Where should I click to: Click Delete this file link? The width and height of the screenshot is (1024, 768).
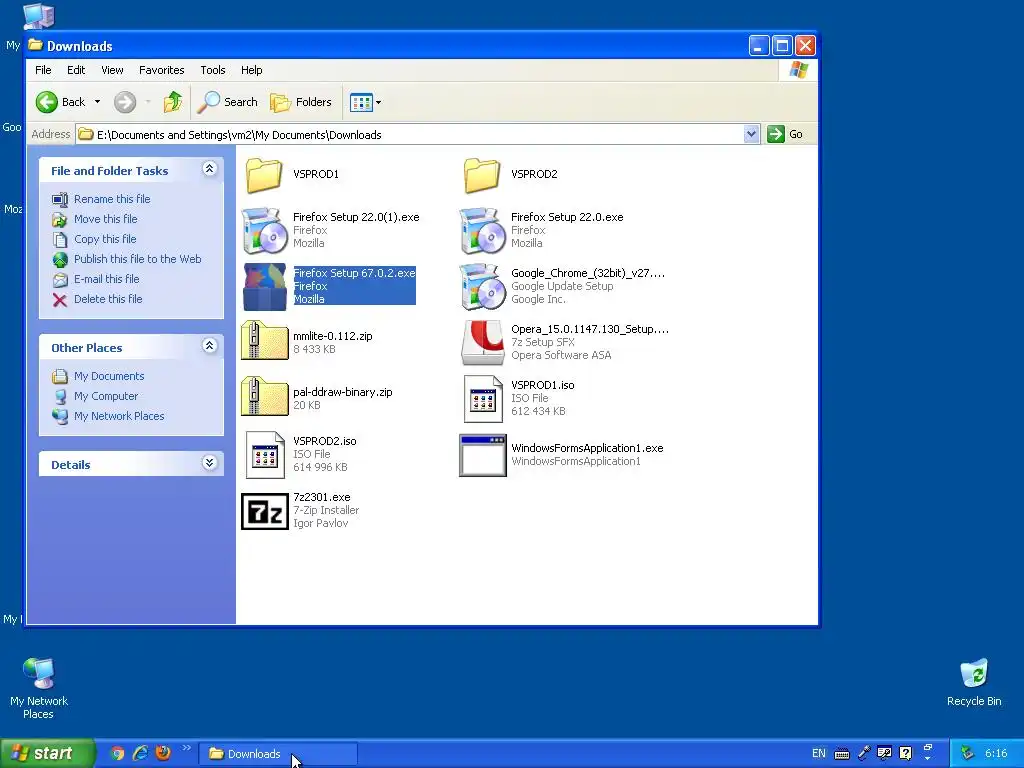pyautogui.click(x=108, y=299)
